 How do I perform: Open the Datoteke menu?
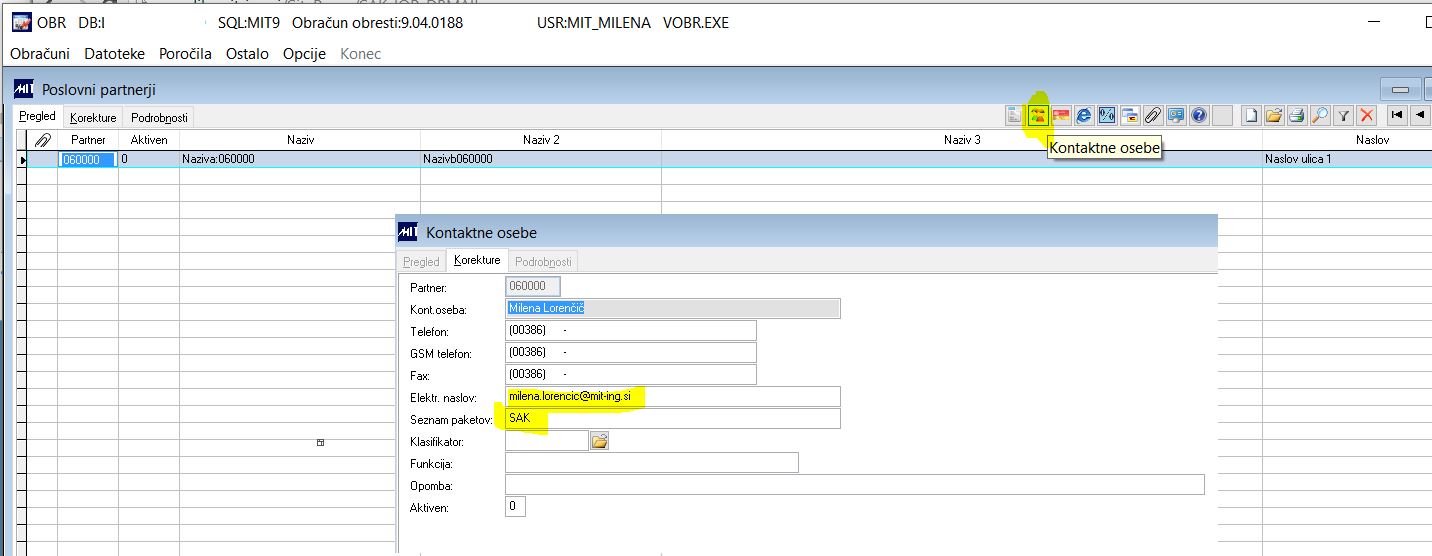pyautogui.click(x=114, y=54)
